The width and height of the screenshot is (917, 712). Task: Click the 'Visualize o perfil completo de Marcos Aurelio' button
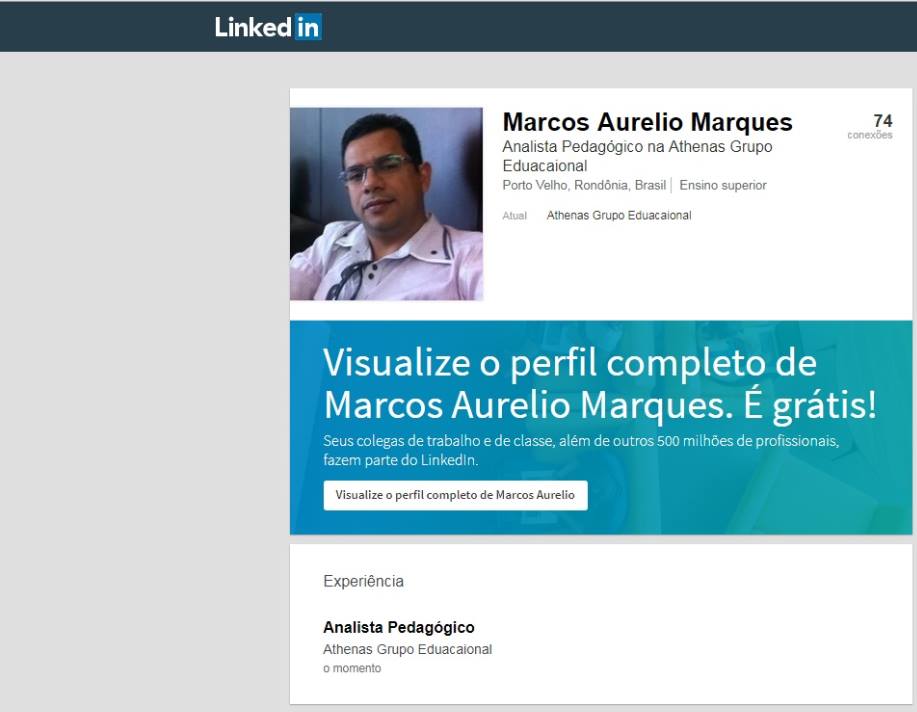pyautogui.click(x=456, y=495)
